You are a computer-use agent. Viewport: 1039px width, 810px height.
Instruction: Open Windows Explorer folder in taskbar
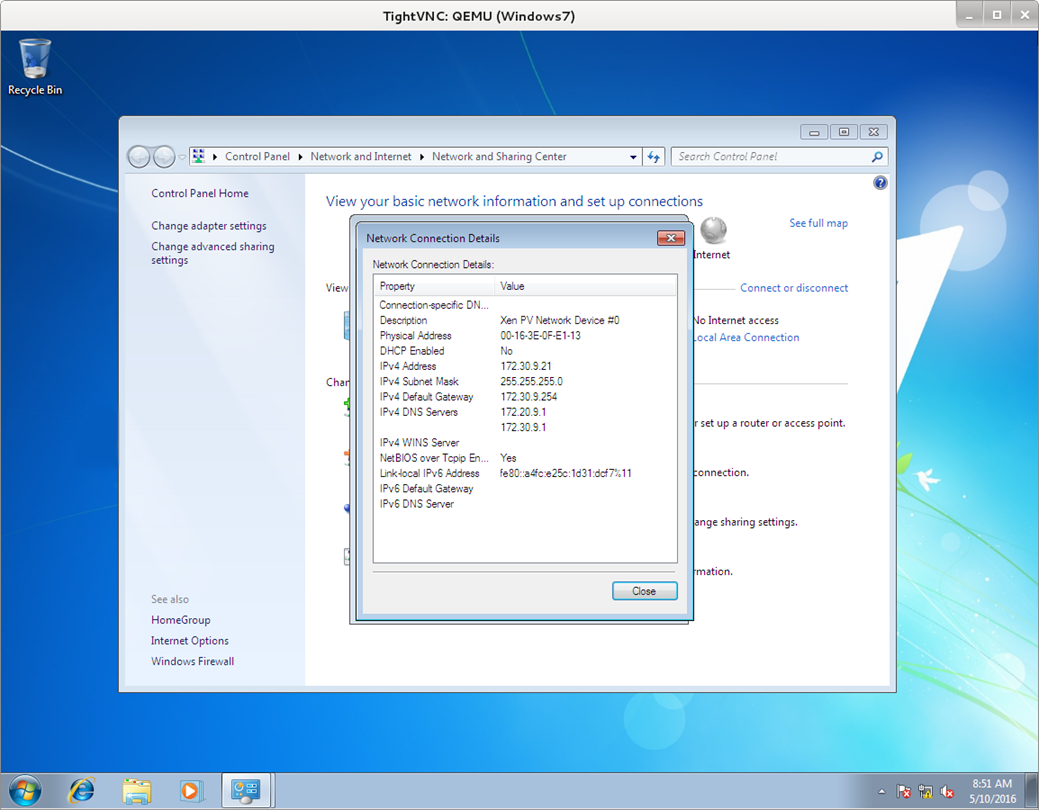136,790
